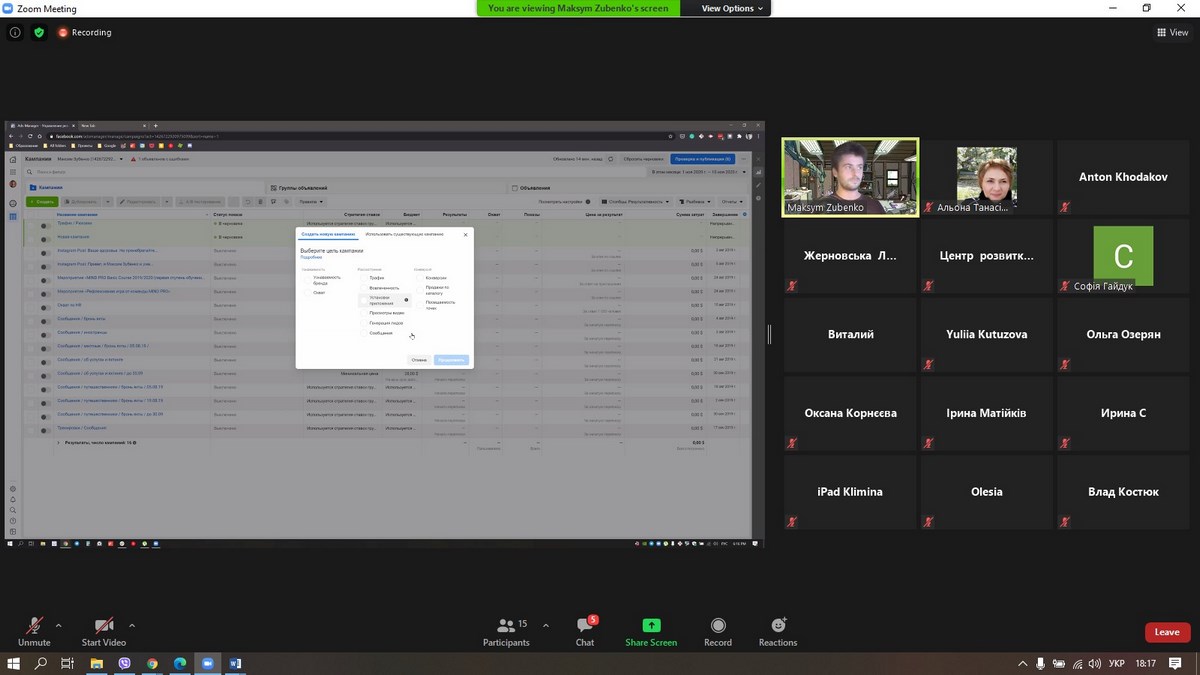Open the View Options dropdown
The height and width of the screenshot is (675, 1200).
pos(732,8)
